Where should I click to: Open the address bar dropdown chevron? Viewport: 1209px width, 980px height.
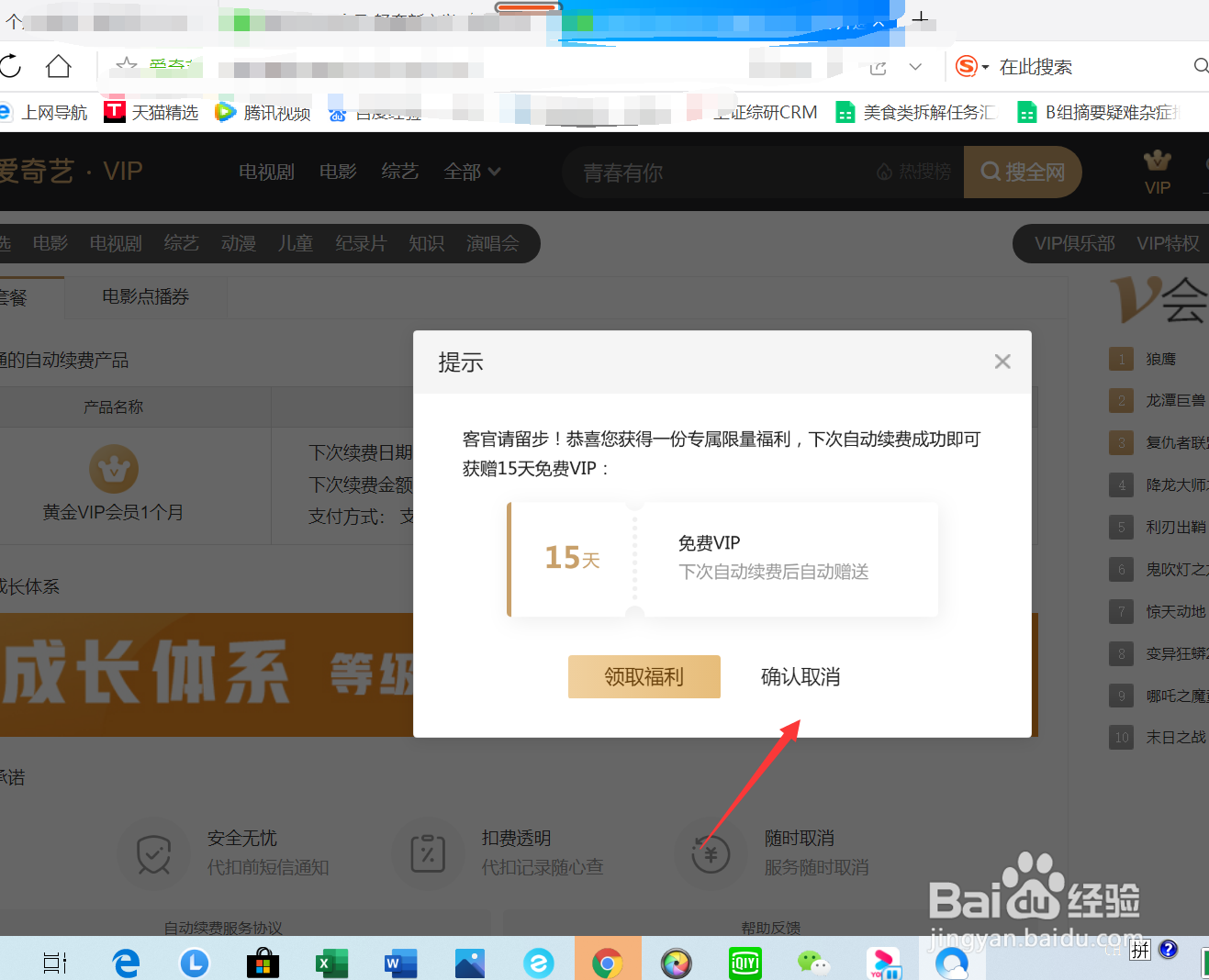click(915, 67)
